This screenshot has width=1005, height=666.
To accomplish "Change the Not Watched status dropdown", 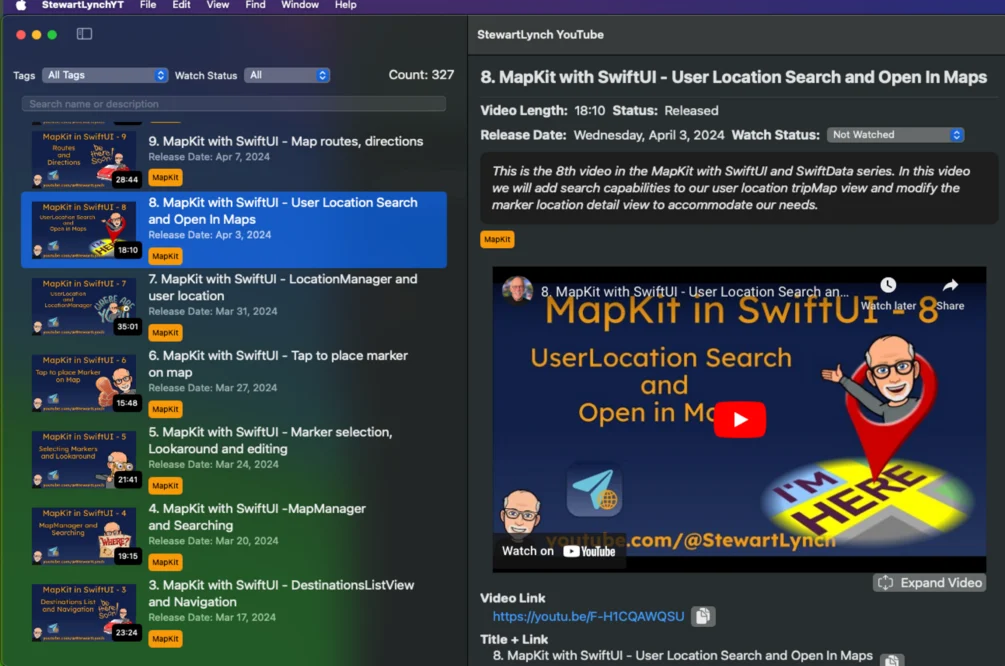I will click(895, 135).
